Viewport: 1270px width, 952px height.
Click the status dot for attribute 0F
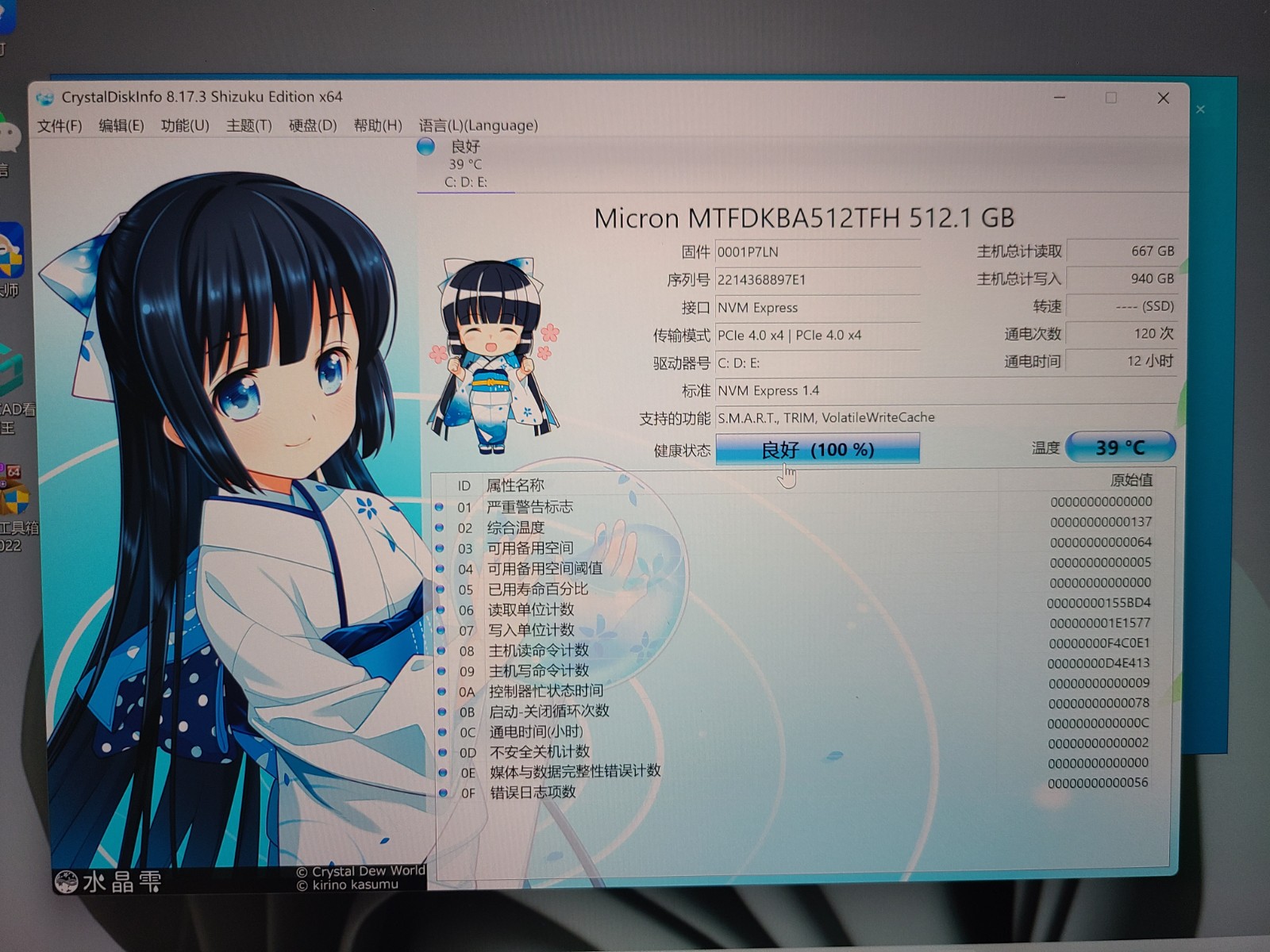tap(443, 792)
